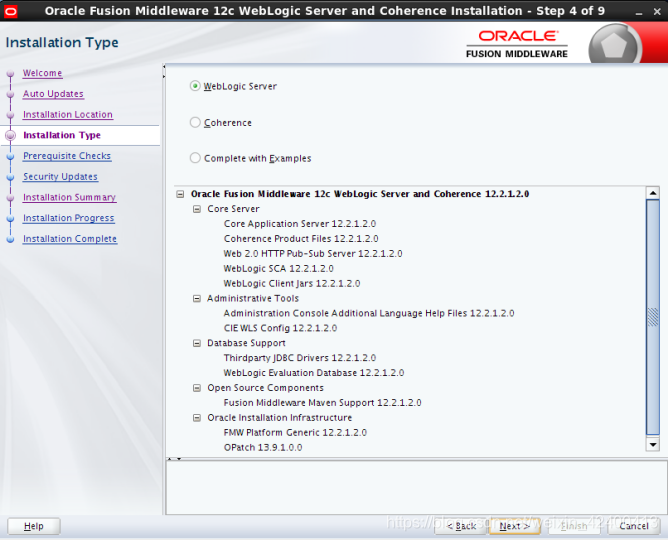Open the Welcome step link
Image resolution: width=668 pixels, height=541 pixels.
tap(43, 73)
